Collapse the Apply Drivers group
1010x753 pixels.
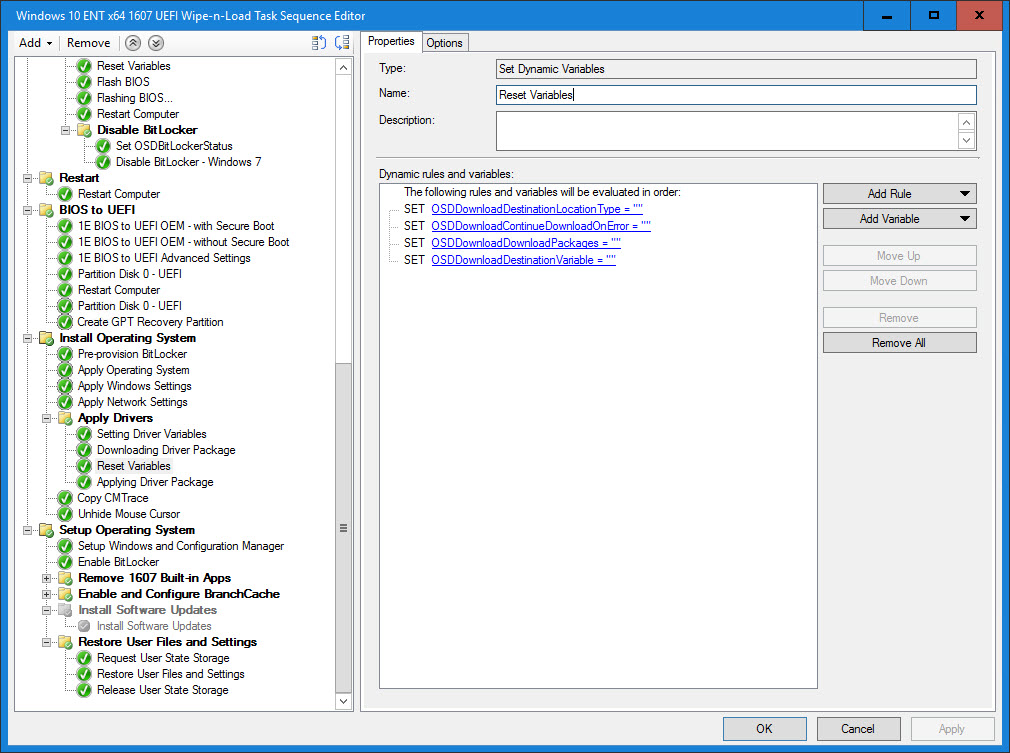pos(46,418)
